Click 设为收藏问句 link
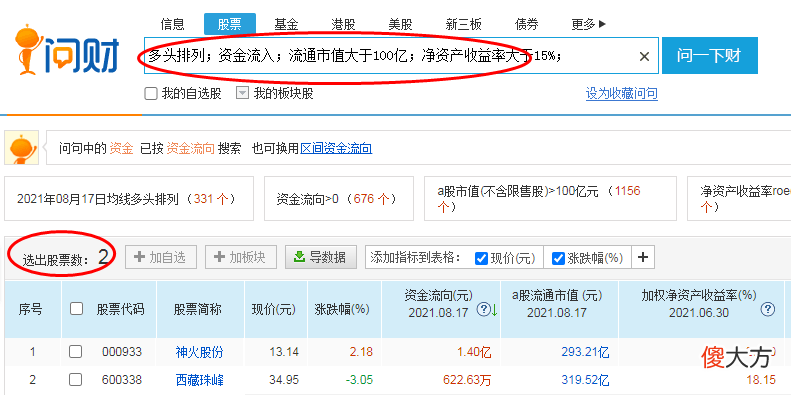The image size is (791, 395). tap(622, 93)
